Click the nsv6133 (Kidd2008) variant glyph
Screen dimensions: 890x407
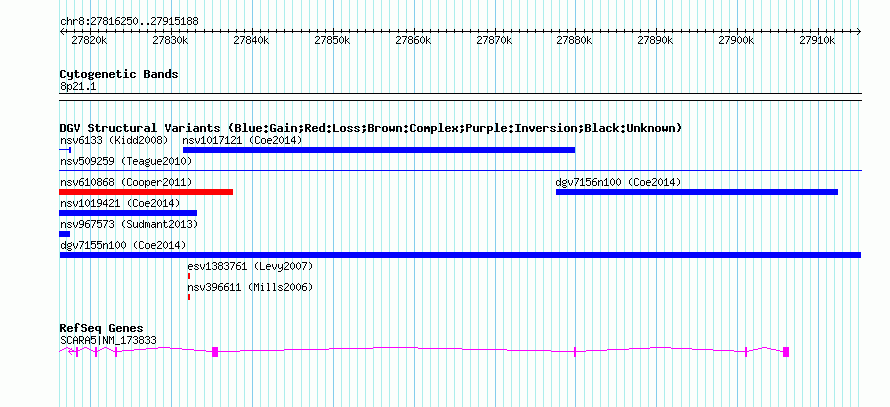[65, 150]
